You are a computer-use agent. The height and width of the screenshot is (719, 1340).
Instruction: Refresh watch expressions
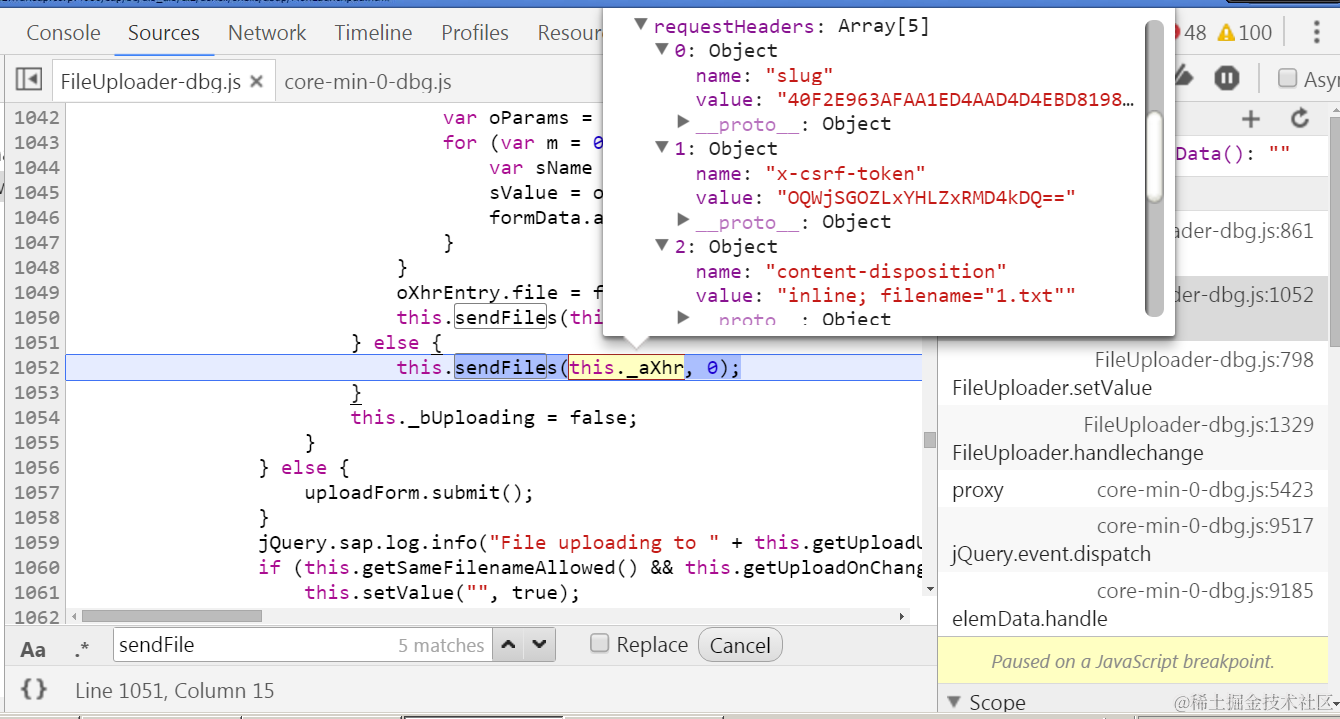(x=1299, y=119)
